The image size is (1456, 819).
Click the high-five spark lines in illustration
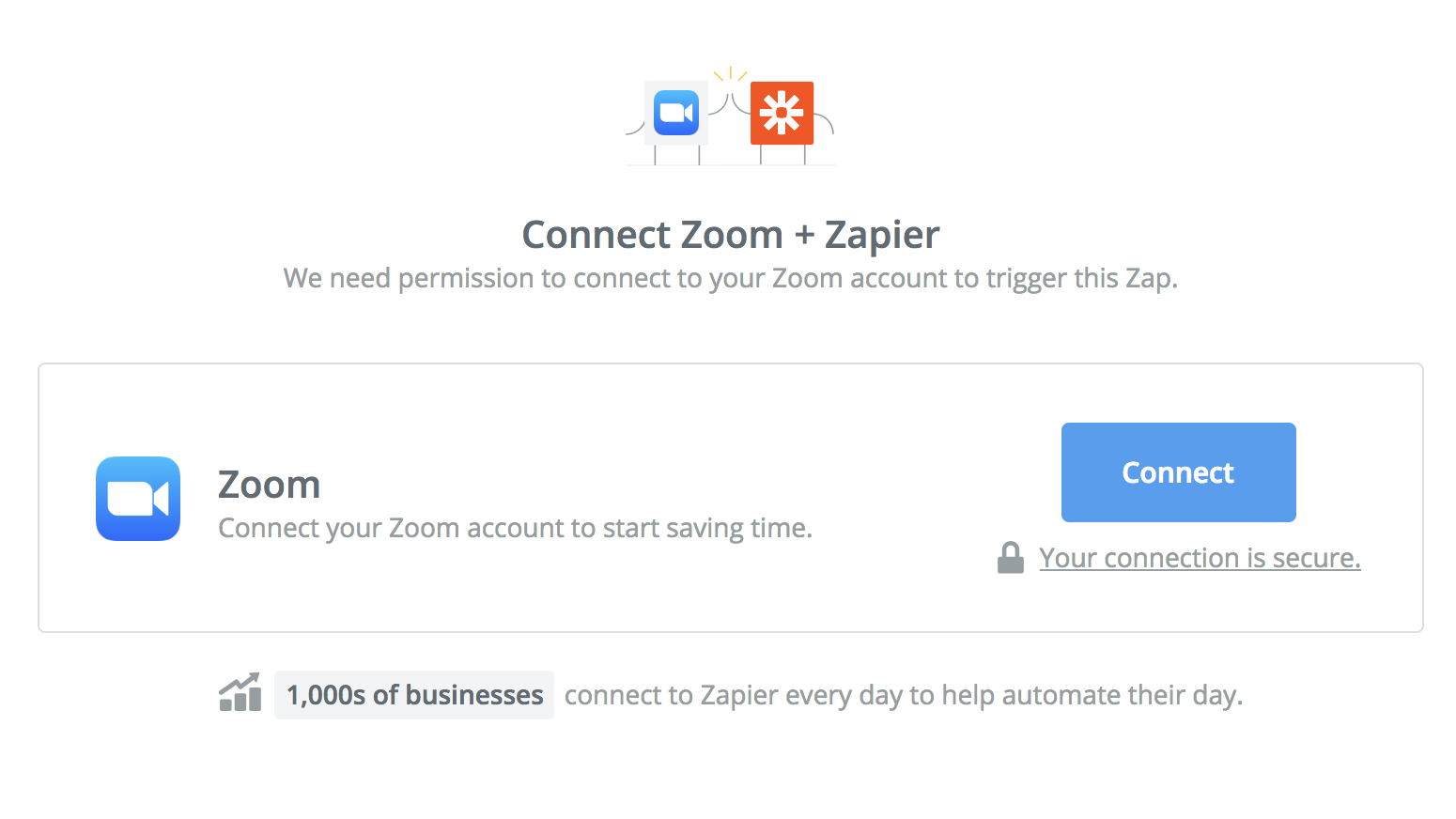[x=730, y=74]
